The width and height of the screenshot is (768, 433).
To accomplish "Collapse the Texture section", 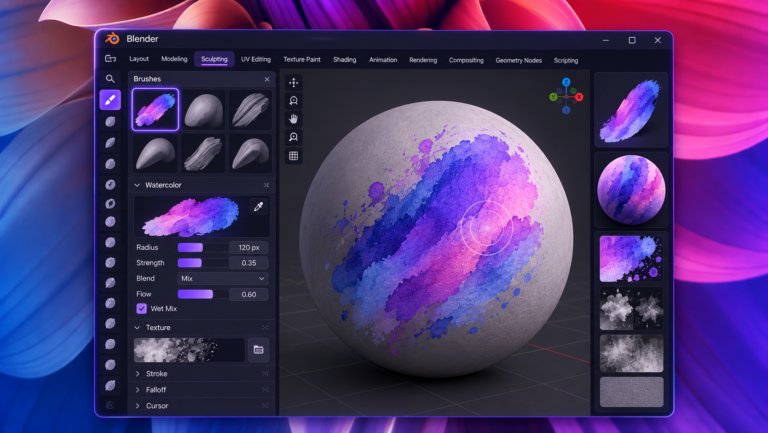I will 137,328.
